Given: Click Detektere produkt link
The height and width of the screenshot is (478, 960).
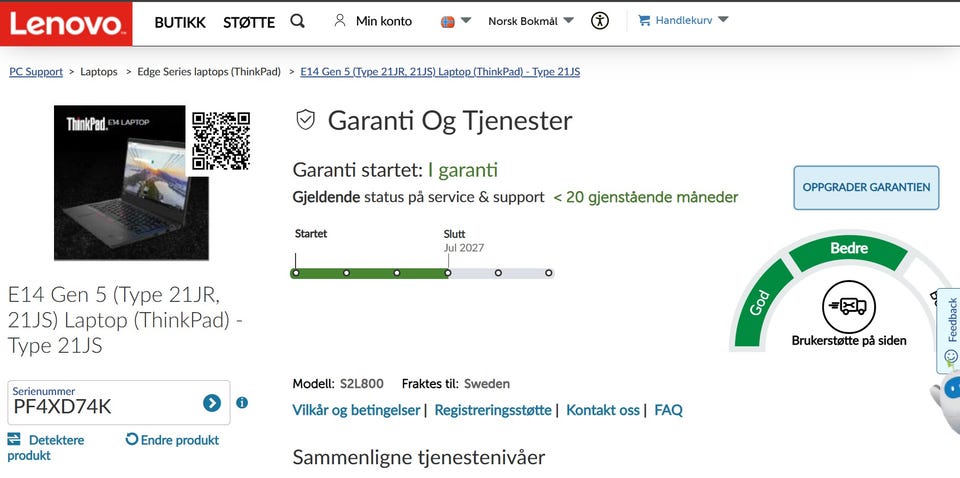Looking at the screenshot, I should (x=45, y=447).
